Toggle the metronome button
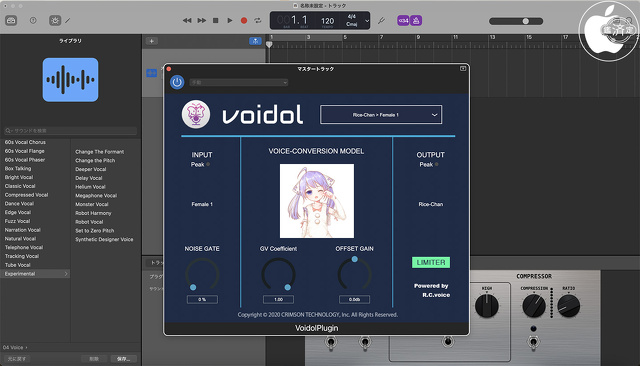Viewport: 640px width, 366px height. (416, 20)
